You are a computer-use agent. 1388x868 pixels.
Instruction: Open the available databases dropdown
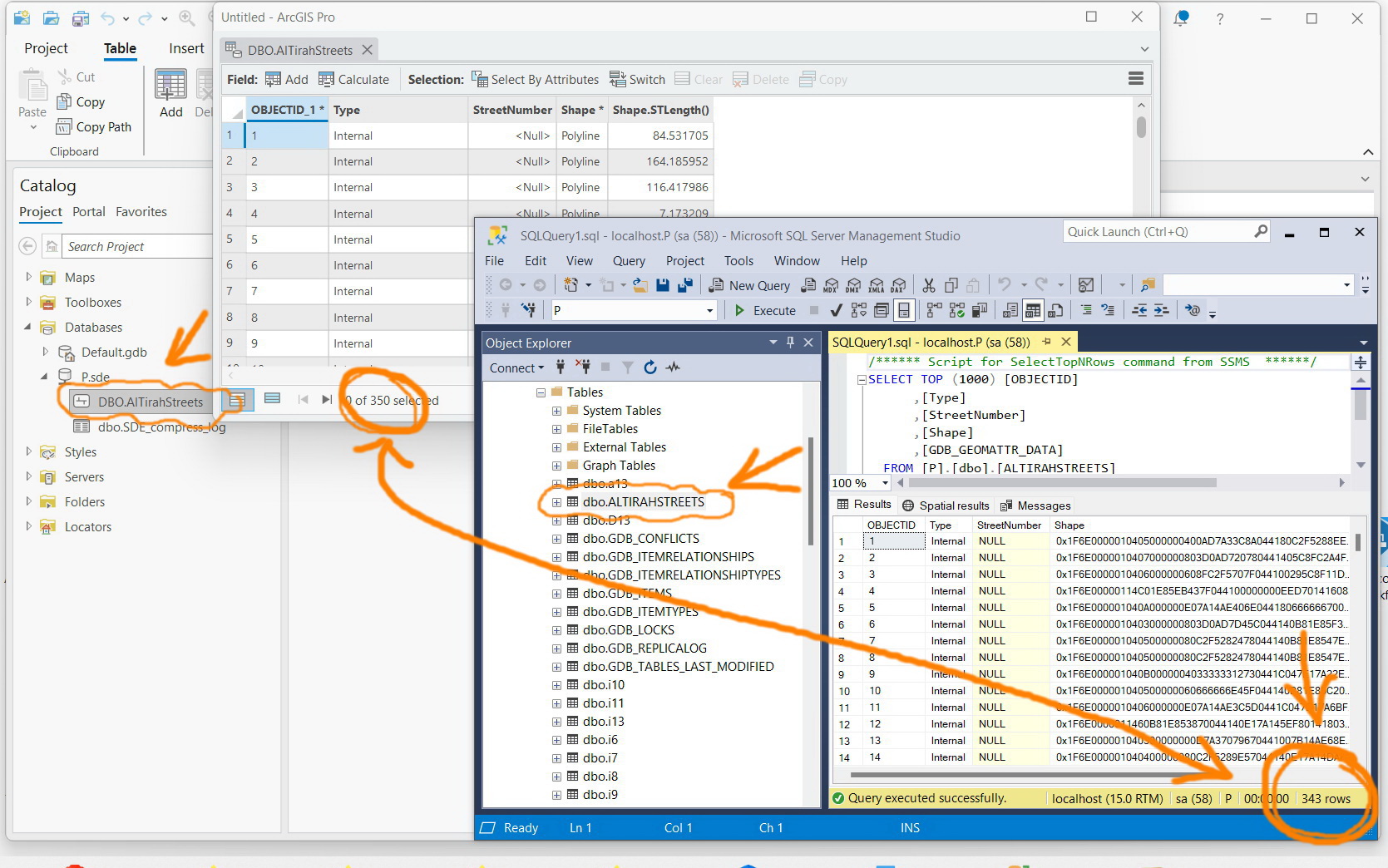(x=709, y=311)
